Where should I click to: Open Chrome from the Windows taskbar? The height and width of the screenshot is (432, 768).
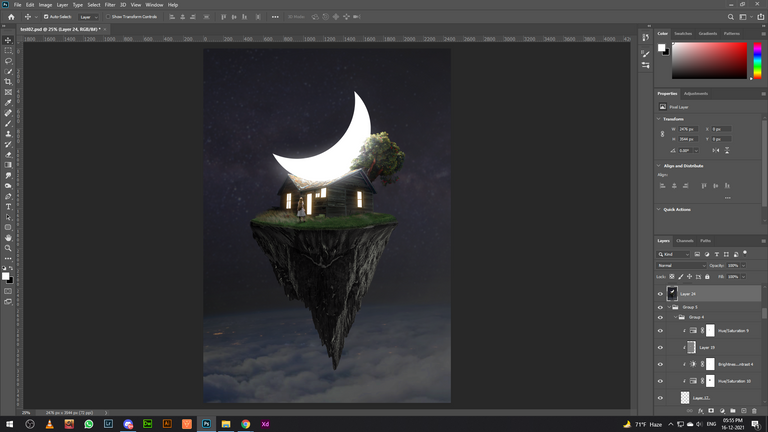point(245,424)
